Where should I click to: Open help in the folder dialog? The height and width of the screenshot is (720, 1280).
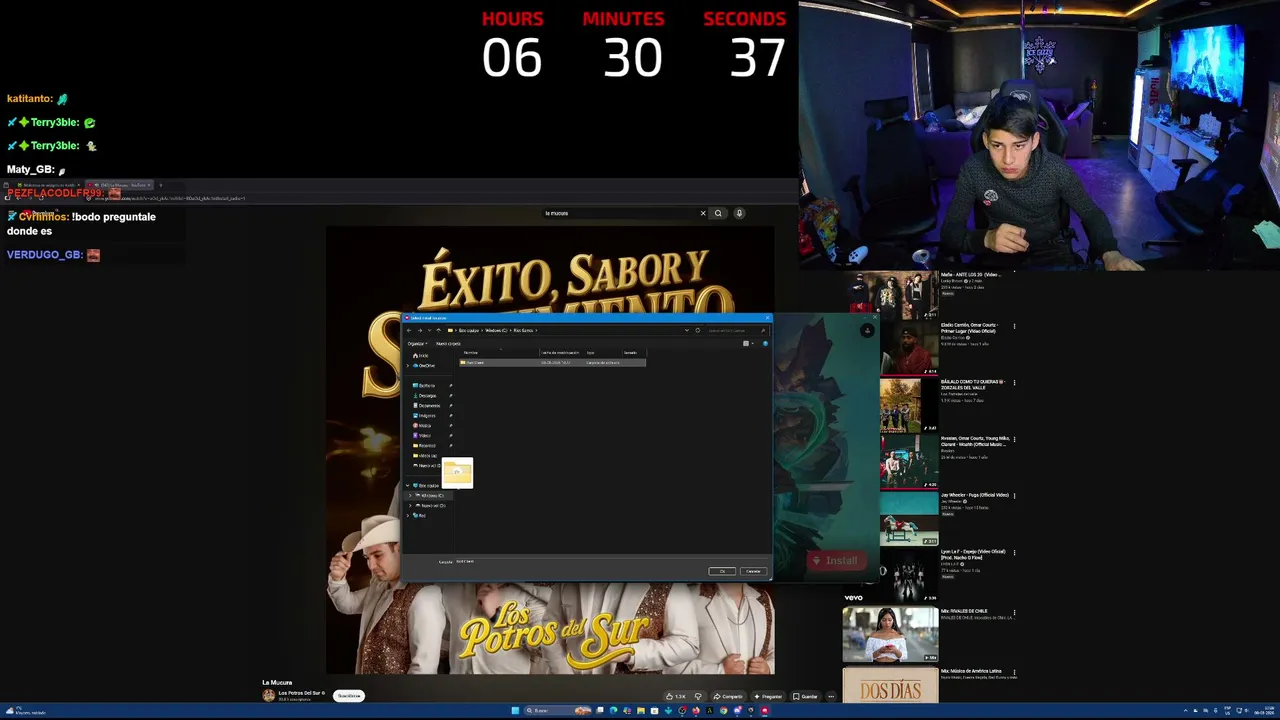pyautogui.click(x=765, y=343)
